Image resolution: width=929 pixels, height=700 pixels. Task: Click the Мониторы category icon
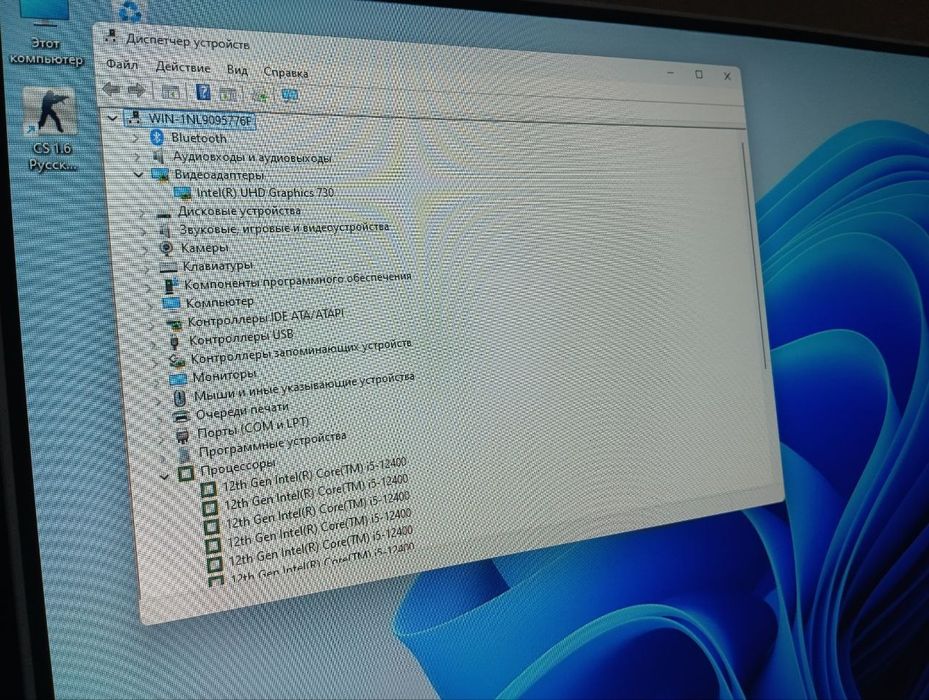pyautogui.click(x=178, y=378)
